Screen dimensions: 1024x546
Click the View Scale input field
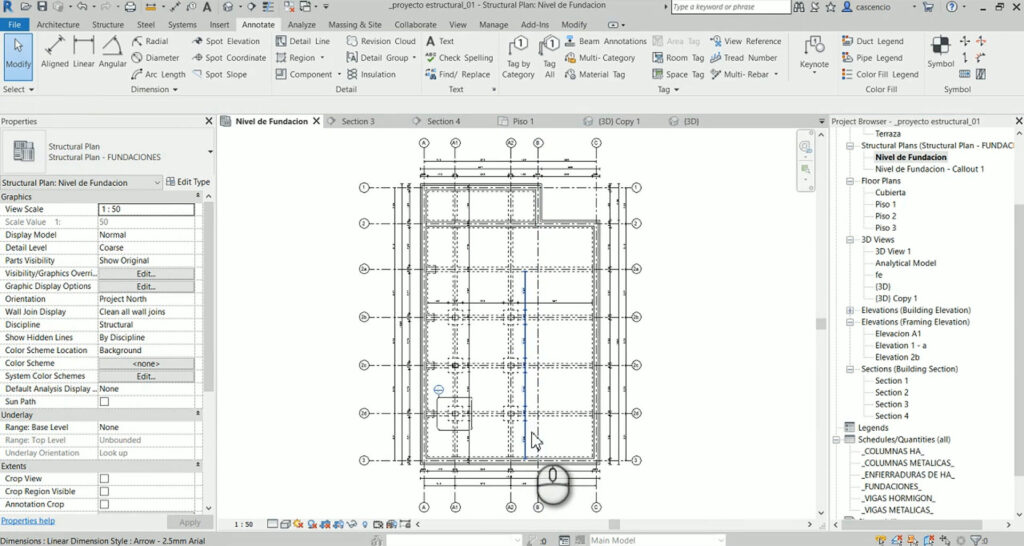tap(146, 209)
